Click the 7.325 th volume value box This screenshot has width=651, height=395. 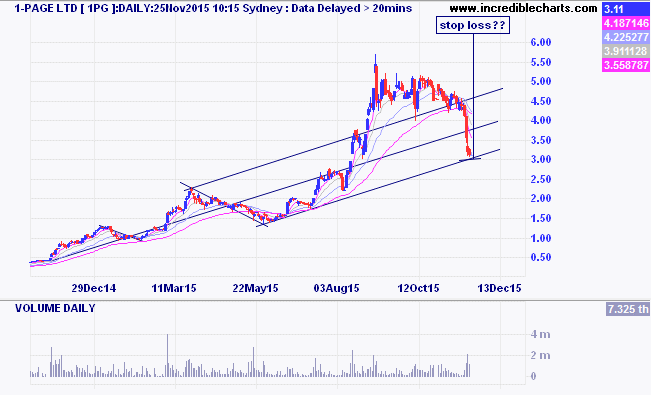(628, 309)
